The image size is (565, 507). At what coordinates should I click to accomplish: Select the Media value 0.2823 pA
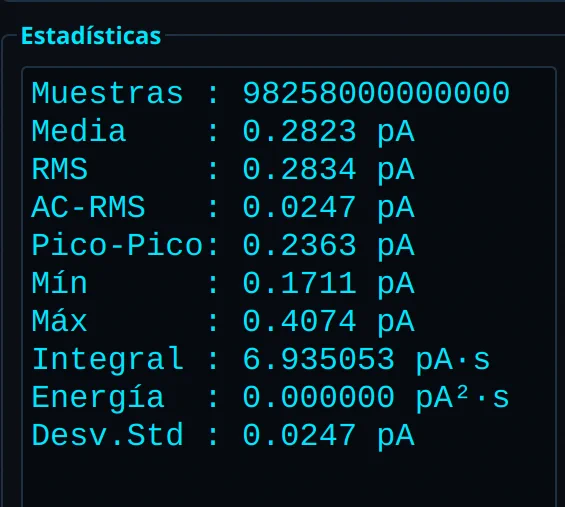click(328, 132)
